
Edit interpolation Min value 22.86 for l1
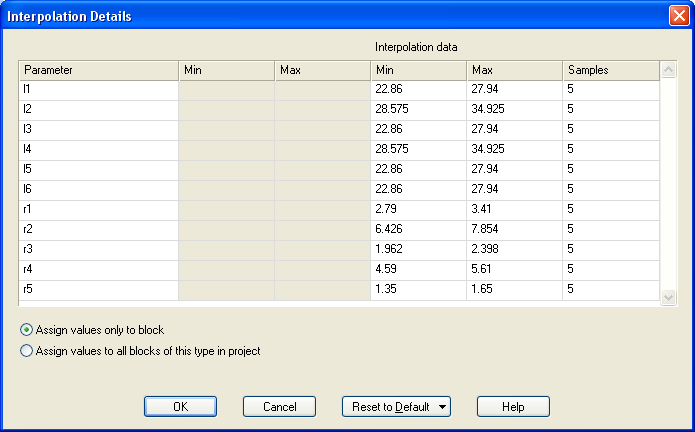point(417,90)
